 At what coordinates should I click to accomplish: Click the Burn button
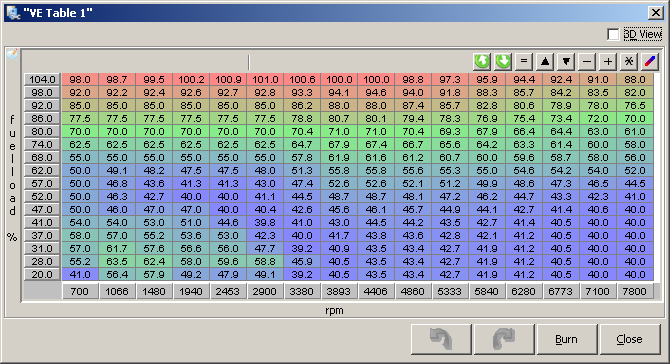pos(567,339)
